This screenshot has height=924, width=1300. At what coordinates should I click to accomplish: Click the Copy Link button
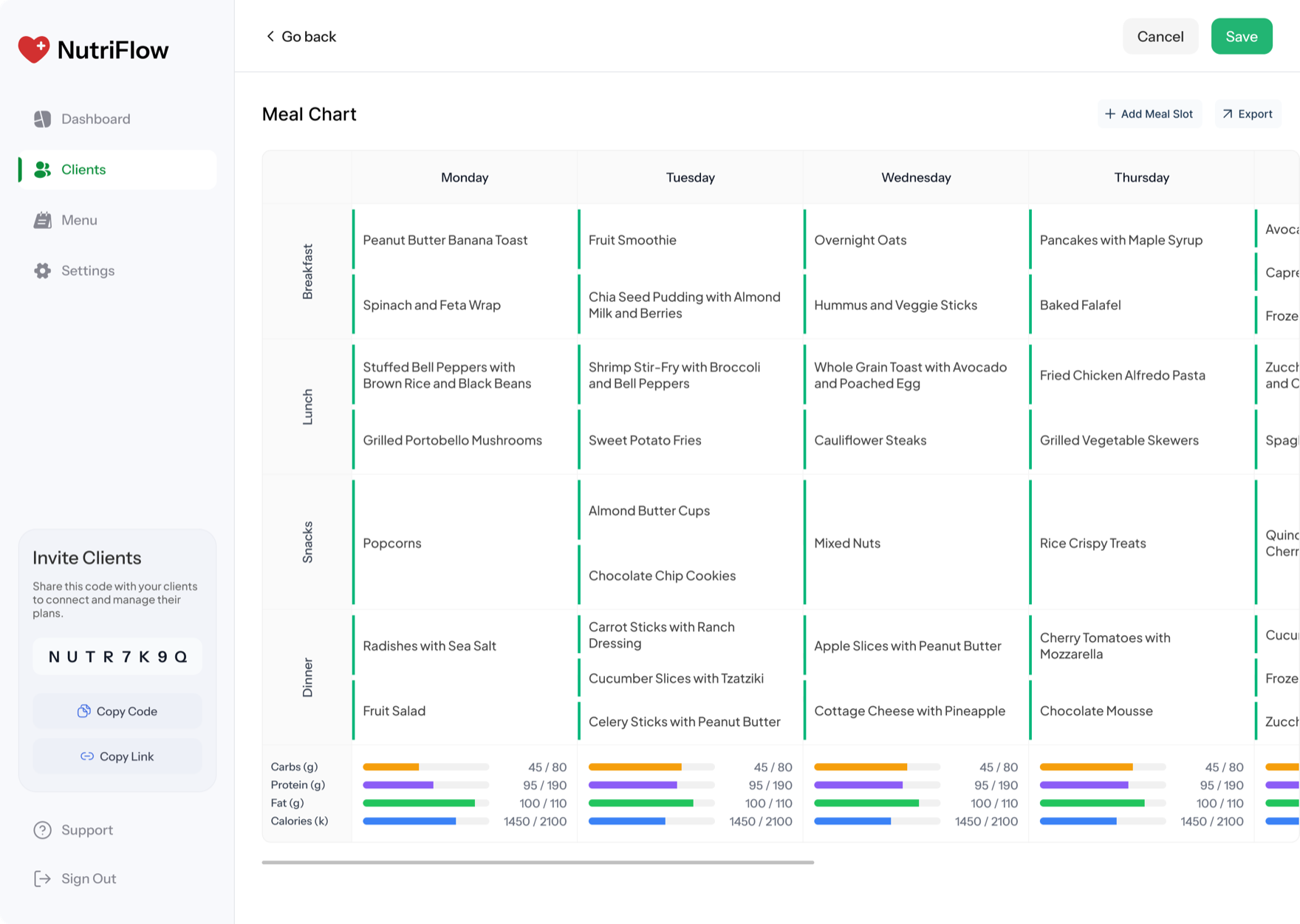pos(117,756)
